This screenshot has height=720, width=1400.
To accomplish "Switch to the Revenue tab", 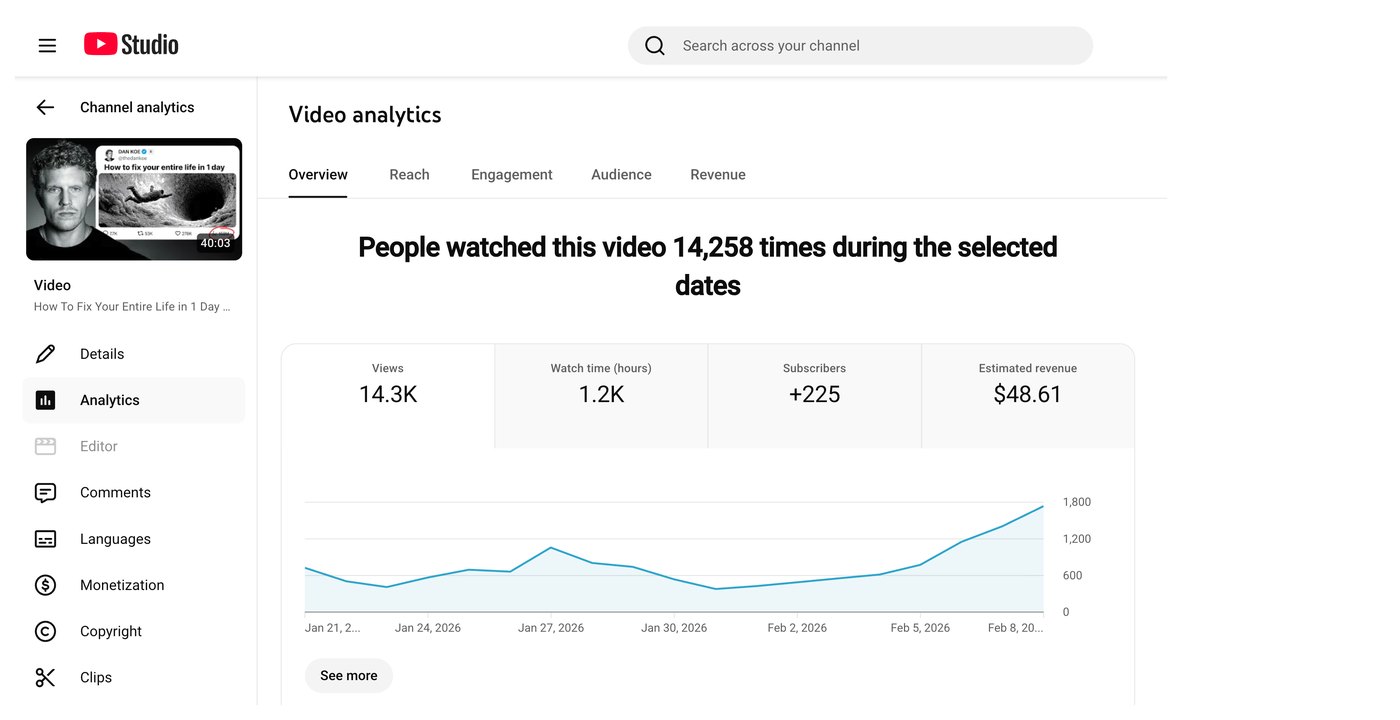I will point(718,175).
